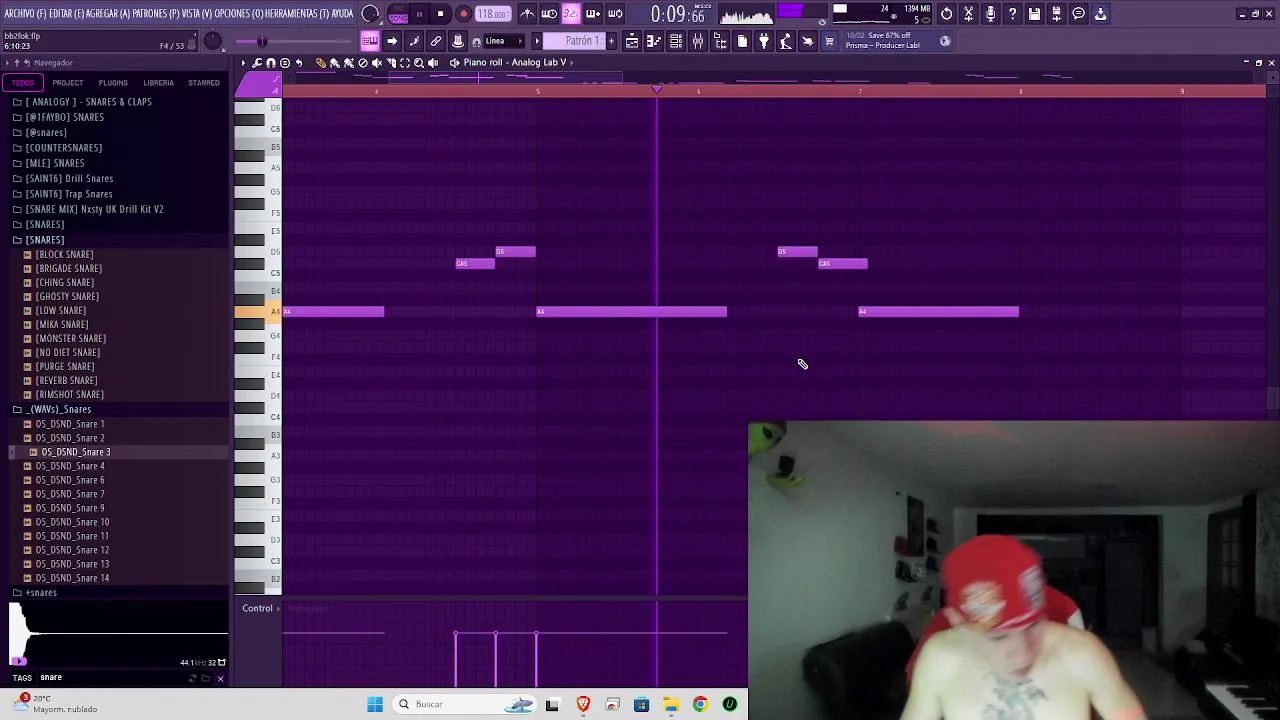Switch to STARRED browser tab
Screen dimensions: 1280x720
[203, 83]
